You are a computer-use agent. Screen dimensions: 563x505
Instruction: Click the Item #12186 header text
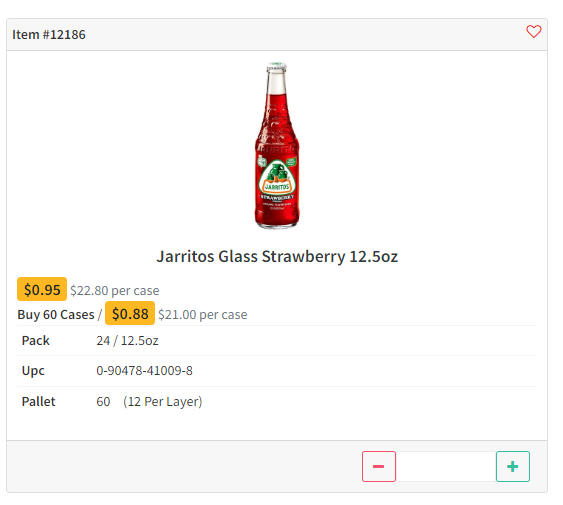[x=49, y=34]
